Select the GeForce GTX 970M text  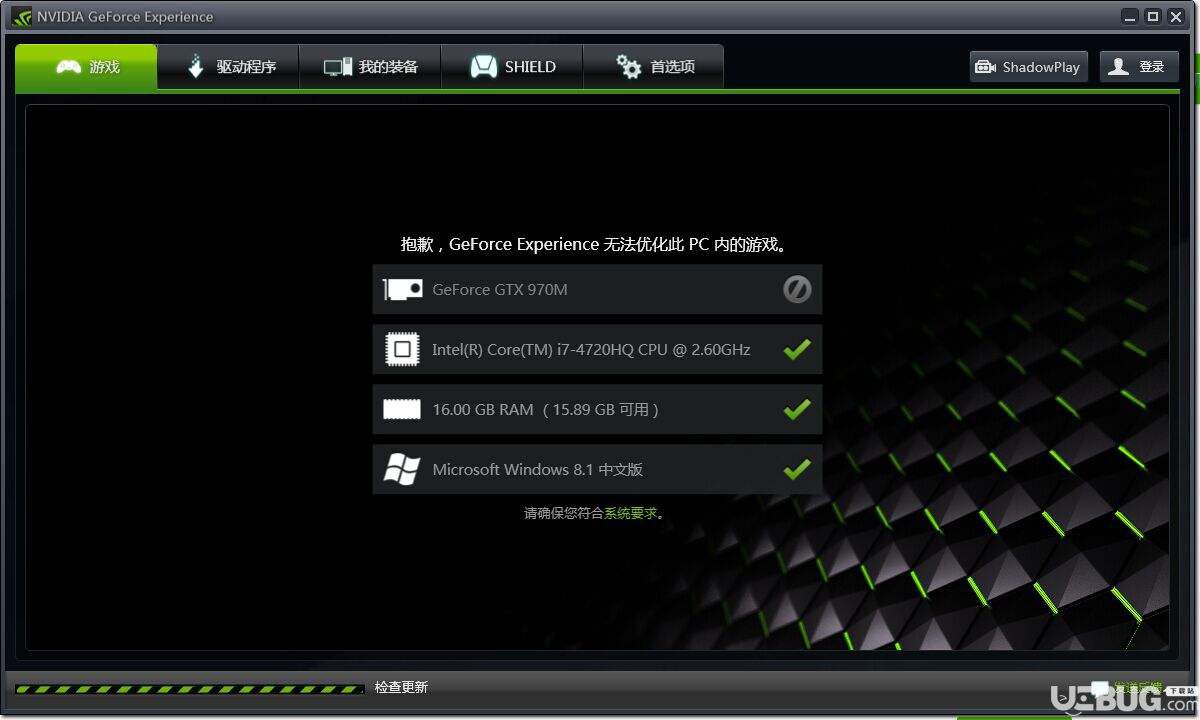[x=500, y=289]
